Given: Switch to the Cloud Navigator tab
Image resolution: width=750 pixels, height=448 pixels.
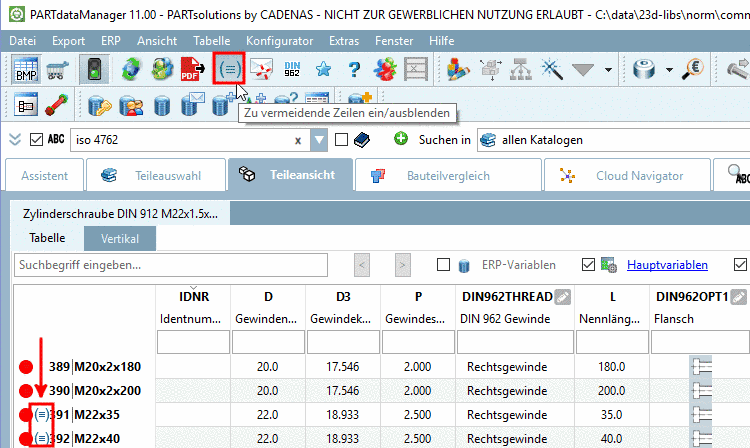Looking at the screenshot, I should pos(627,175).
